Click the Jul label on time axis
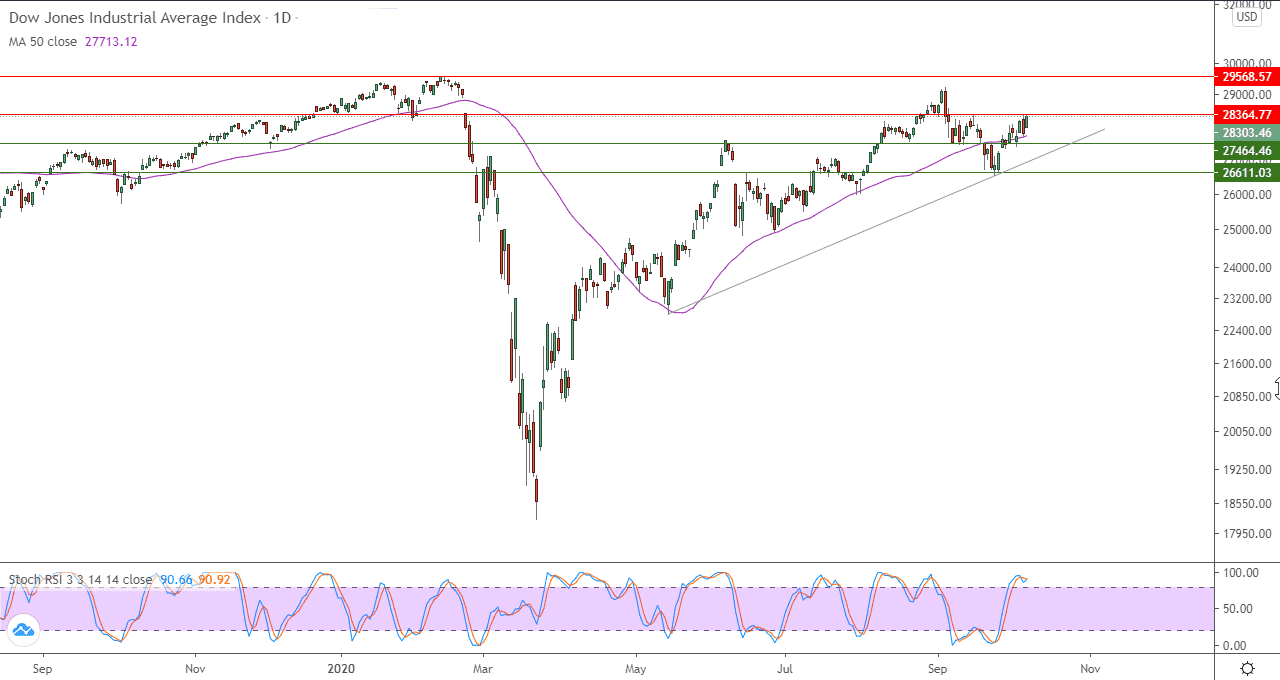 tap(785, 667)
